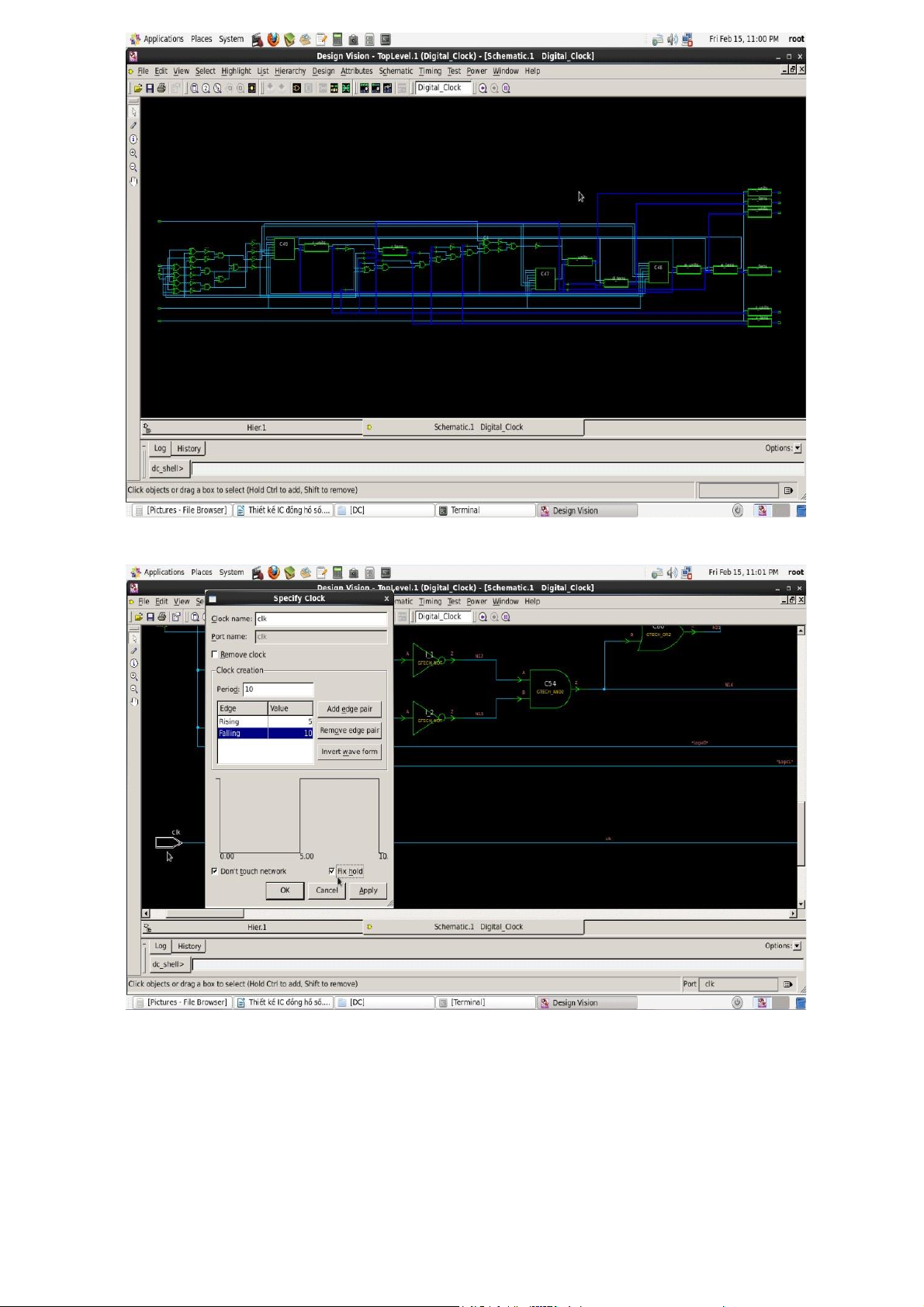Click volume speaker icon in lower desktop panel
The image size is (924, 1307).
click(x=672, y=572)
